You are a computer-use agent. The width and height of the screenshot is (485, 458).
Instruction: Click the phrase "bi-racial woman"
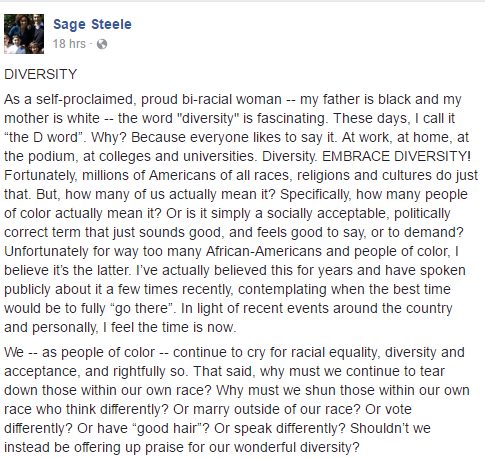[x=232, y=99]
